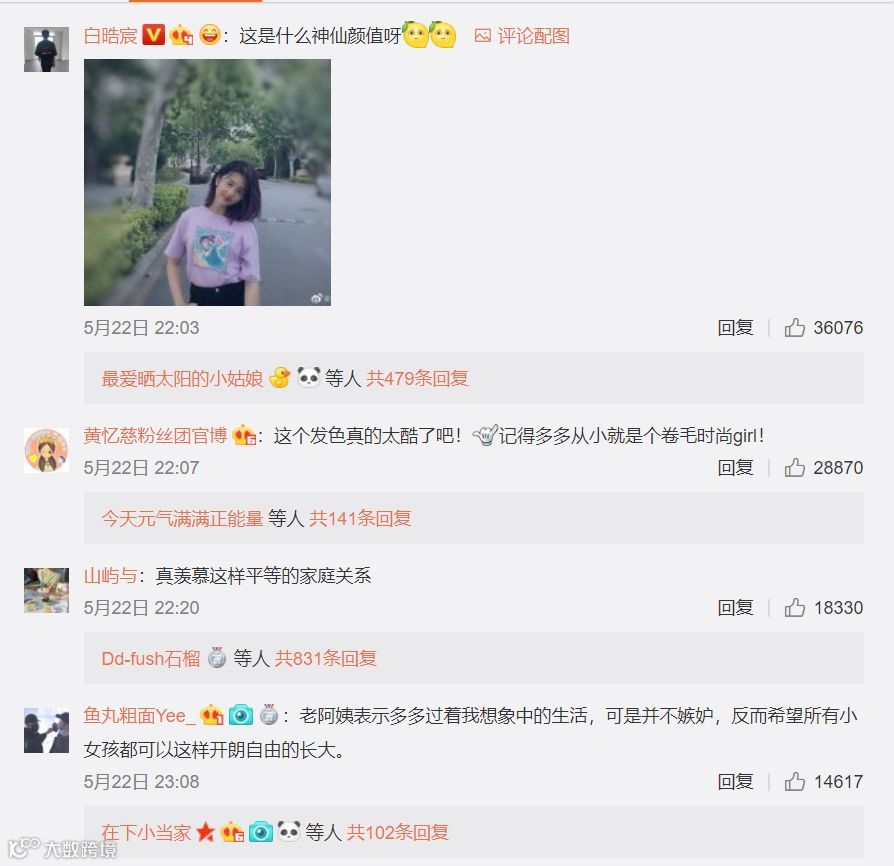
Task: Click the 评论配图 picture icon
Action: click(x=482, y=36)
